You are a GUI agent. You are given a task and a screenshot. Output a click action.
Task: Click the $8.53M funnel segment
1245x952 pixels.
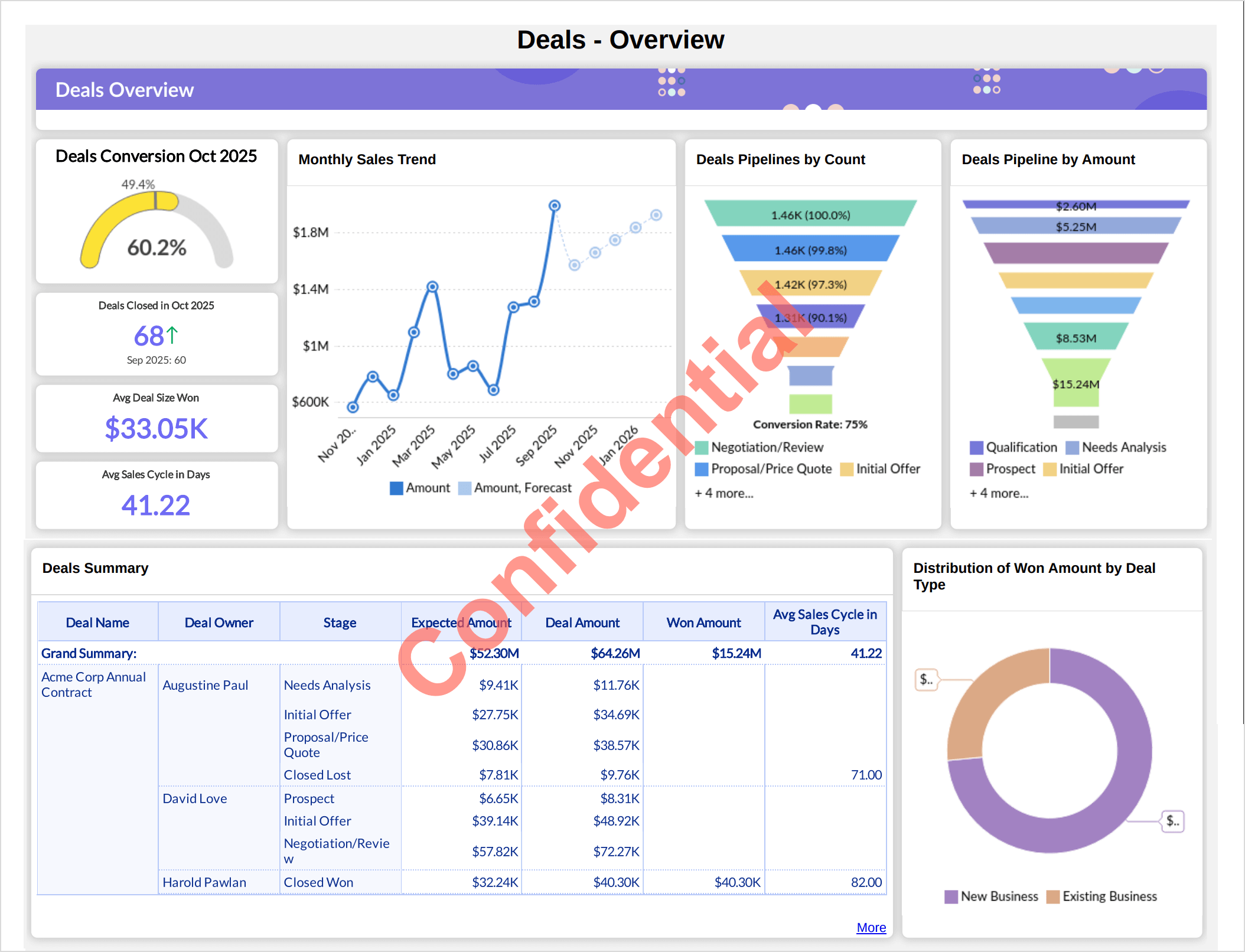click(1075, 337)
